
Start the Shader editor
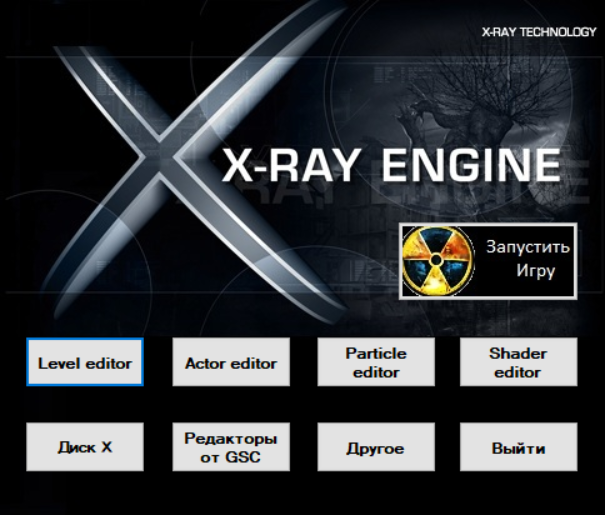click(519, 362)
